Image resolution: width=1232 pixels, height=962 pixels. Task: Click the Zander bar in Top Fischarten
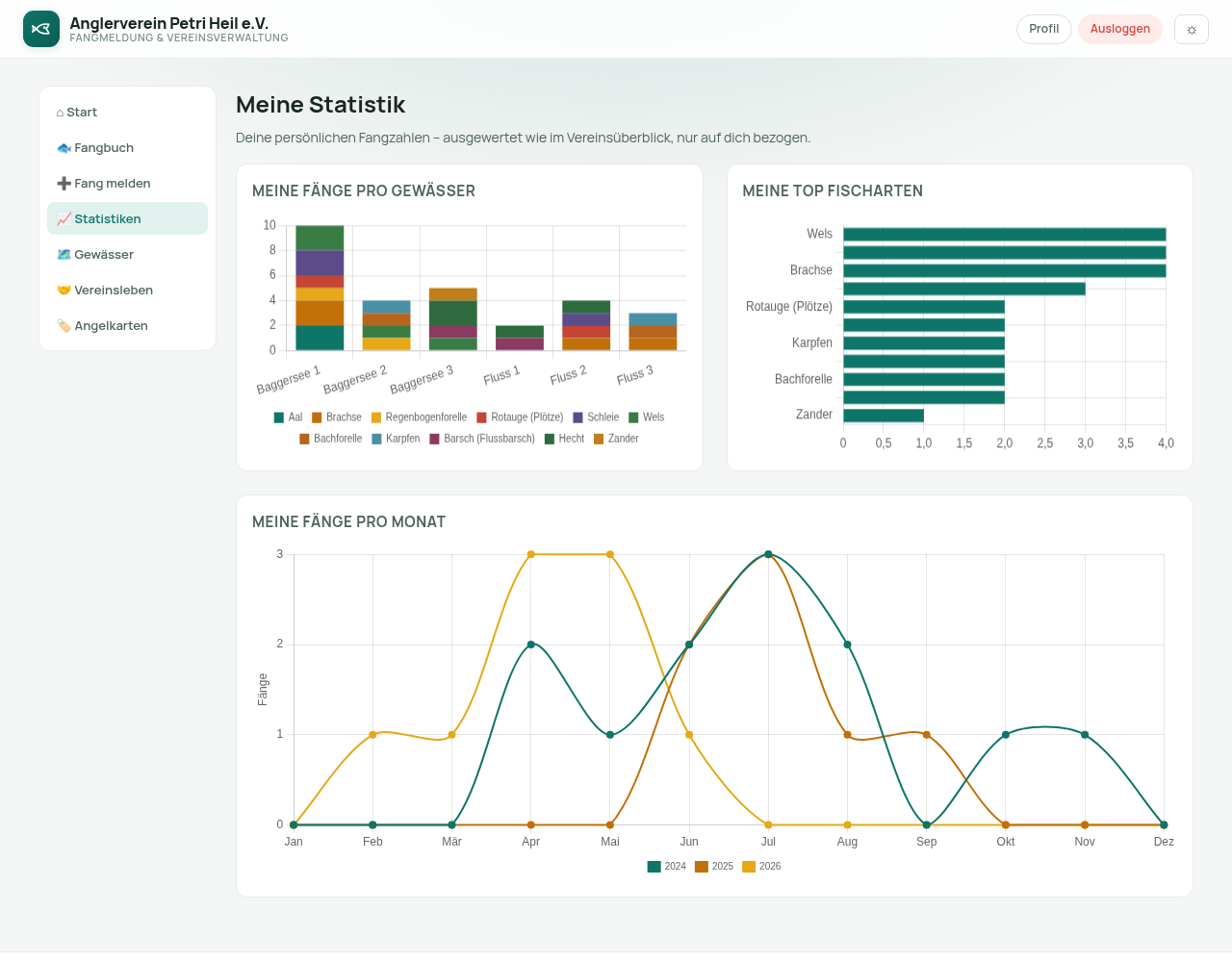click(x=884, y=416)
